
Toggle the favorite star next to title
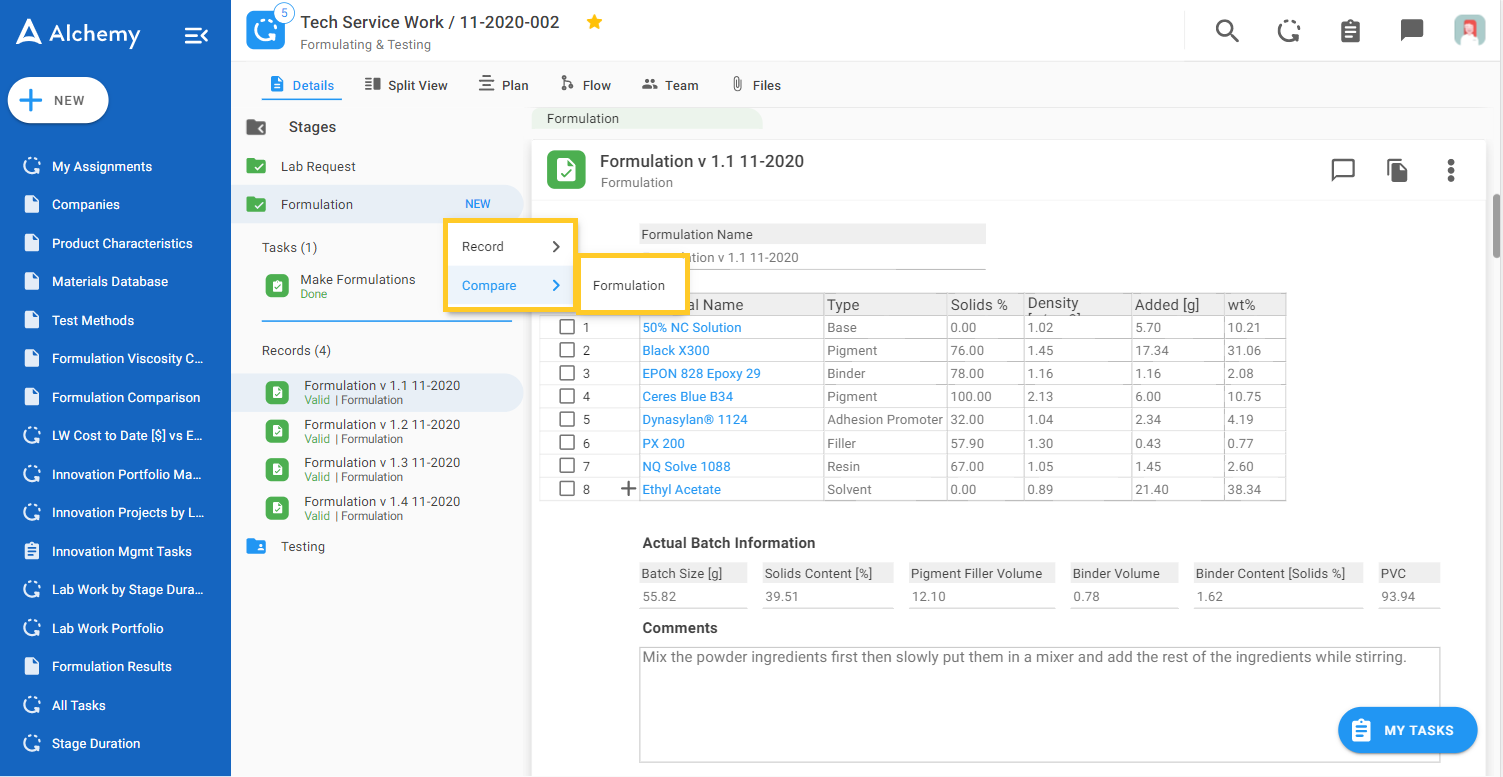pyautogui.click(x=594, y=22)
